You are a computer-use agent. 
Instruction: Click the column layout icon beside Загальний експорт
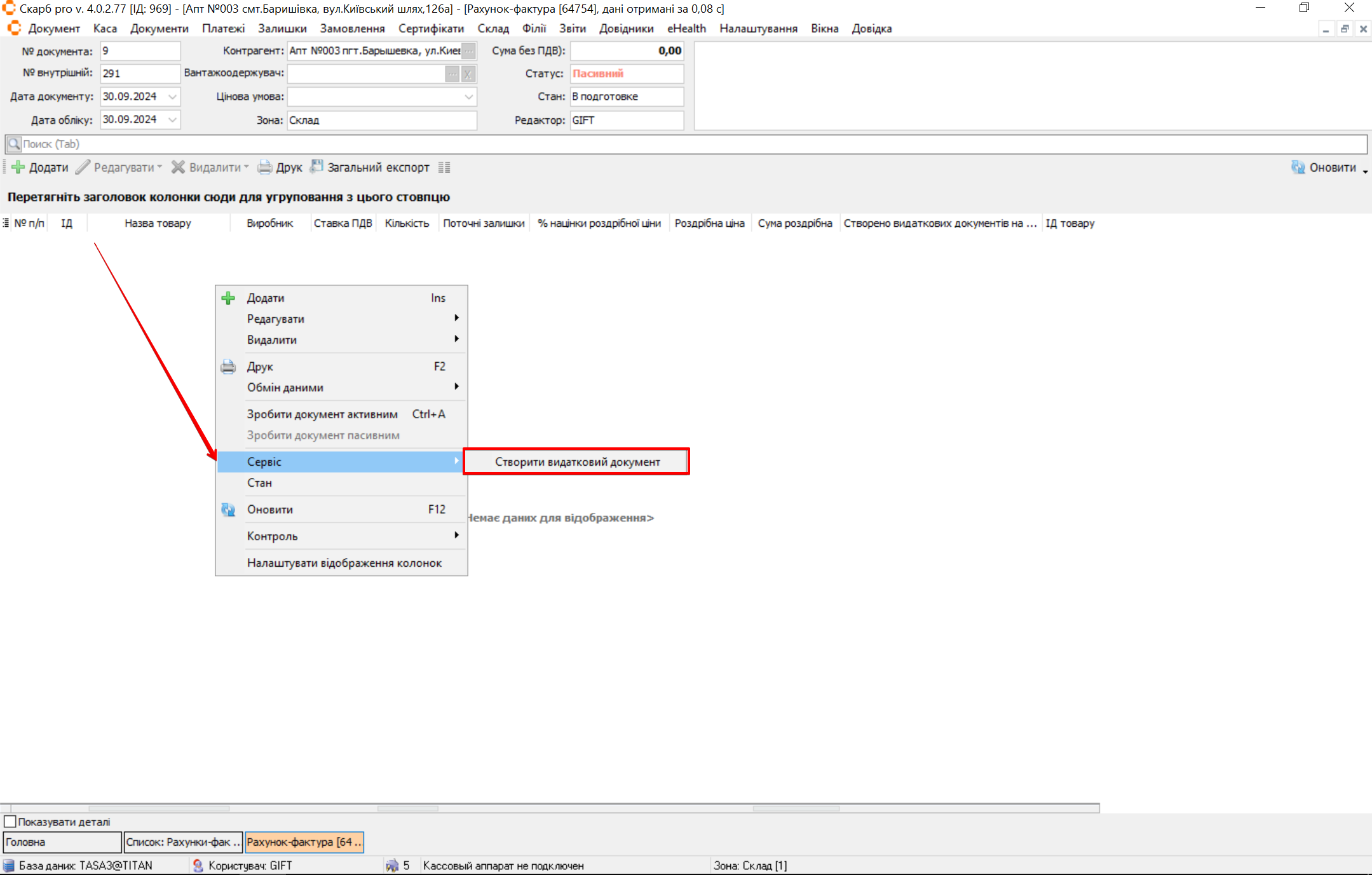[x=444, y=167]
